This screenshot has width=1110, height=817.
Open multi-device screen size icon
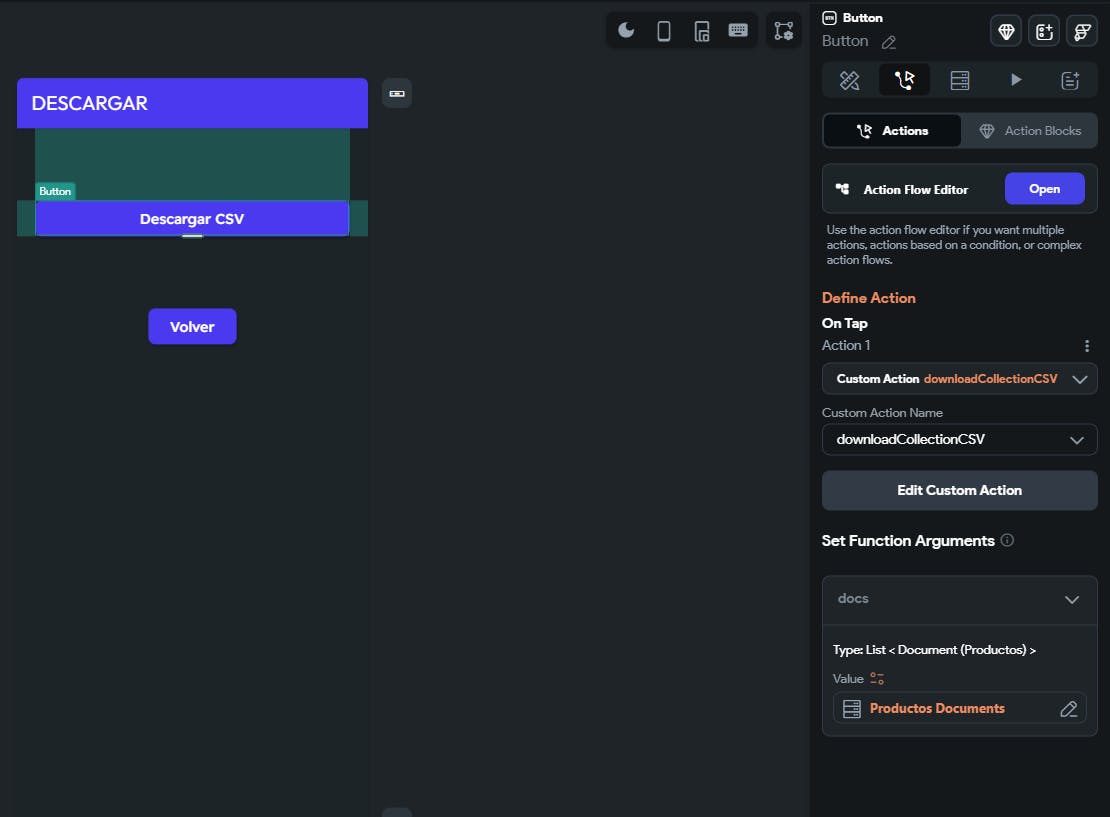click(x=702, y=31)
